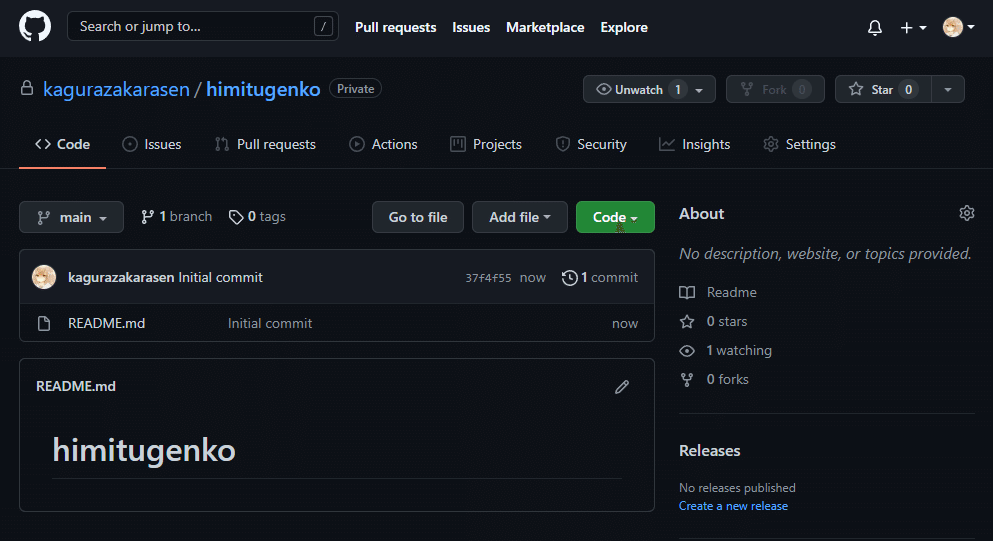Click README.md row file icon

44,324
